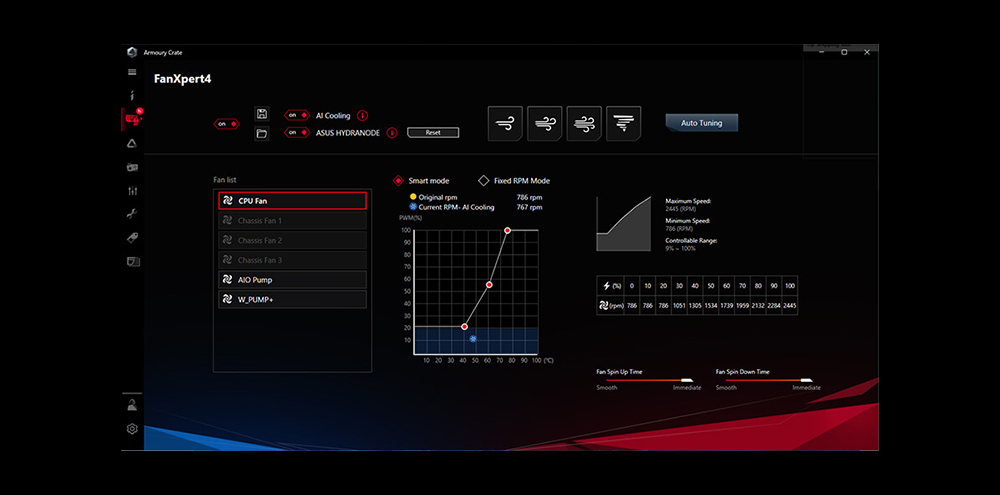Show ASUS HYDRANODE info icon
1000x495 pixels.
click(x=392, y=133)
